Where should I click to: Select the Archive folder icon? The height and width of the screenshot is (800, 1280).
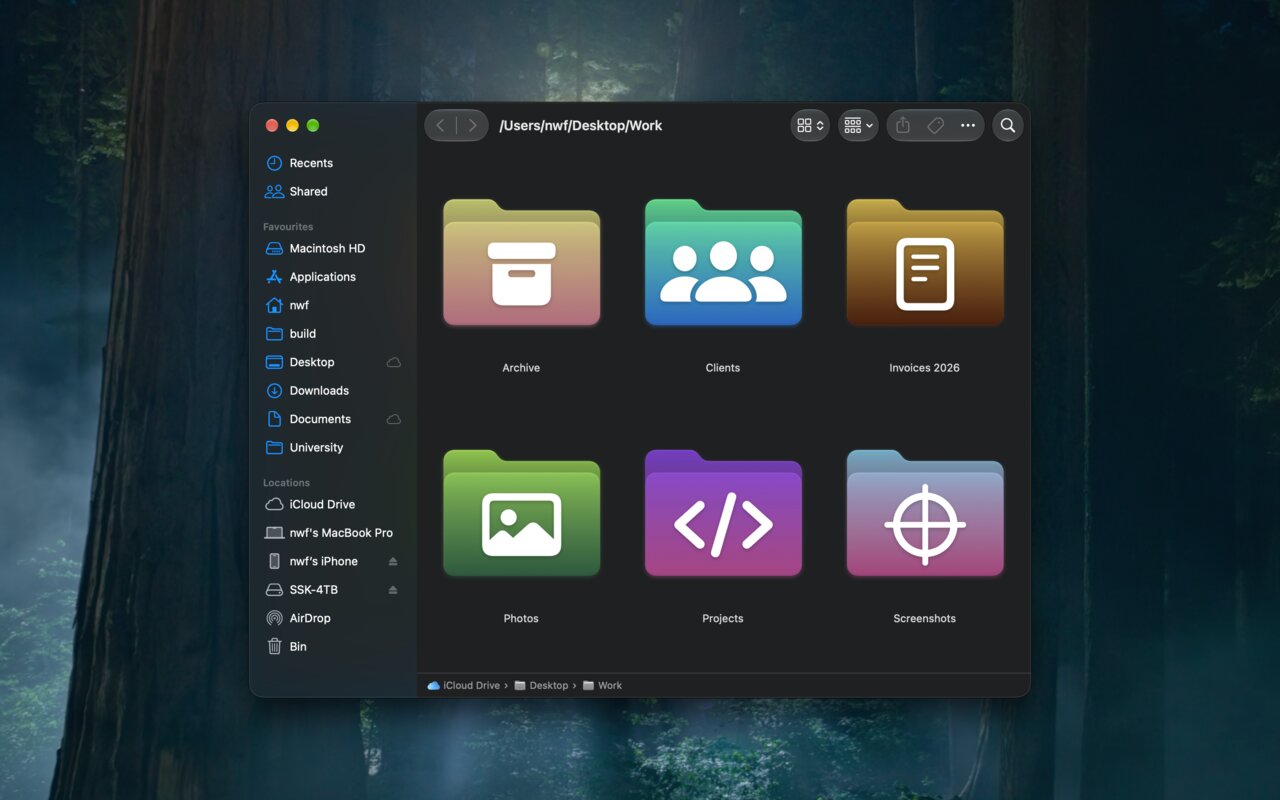521,262
